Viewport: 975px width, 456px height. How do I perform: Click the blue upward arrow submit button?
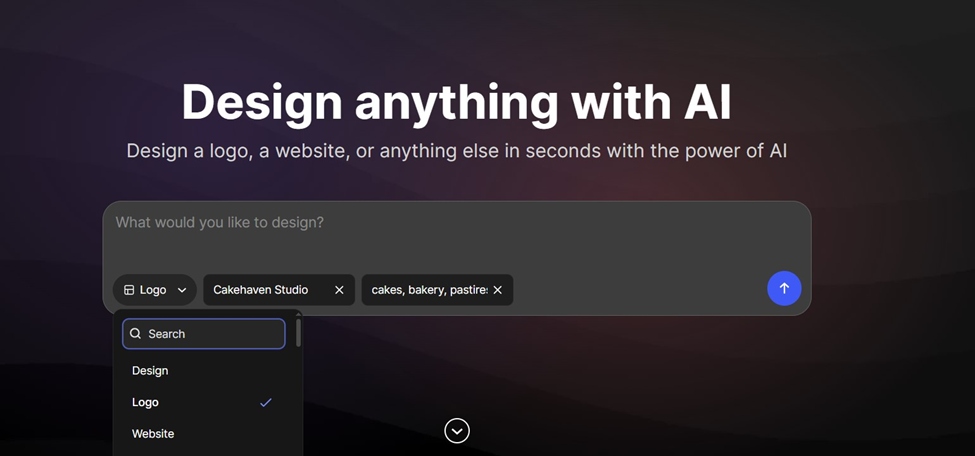[x=784, y=288]
